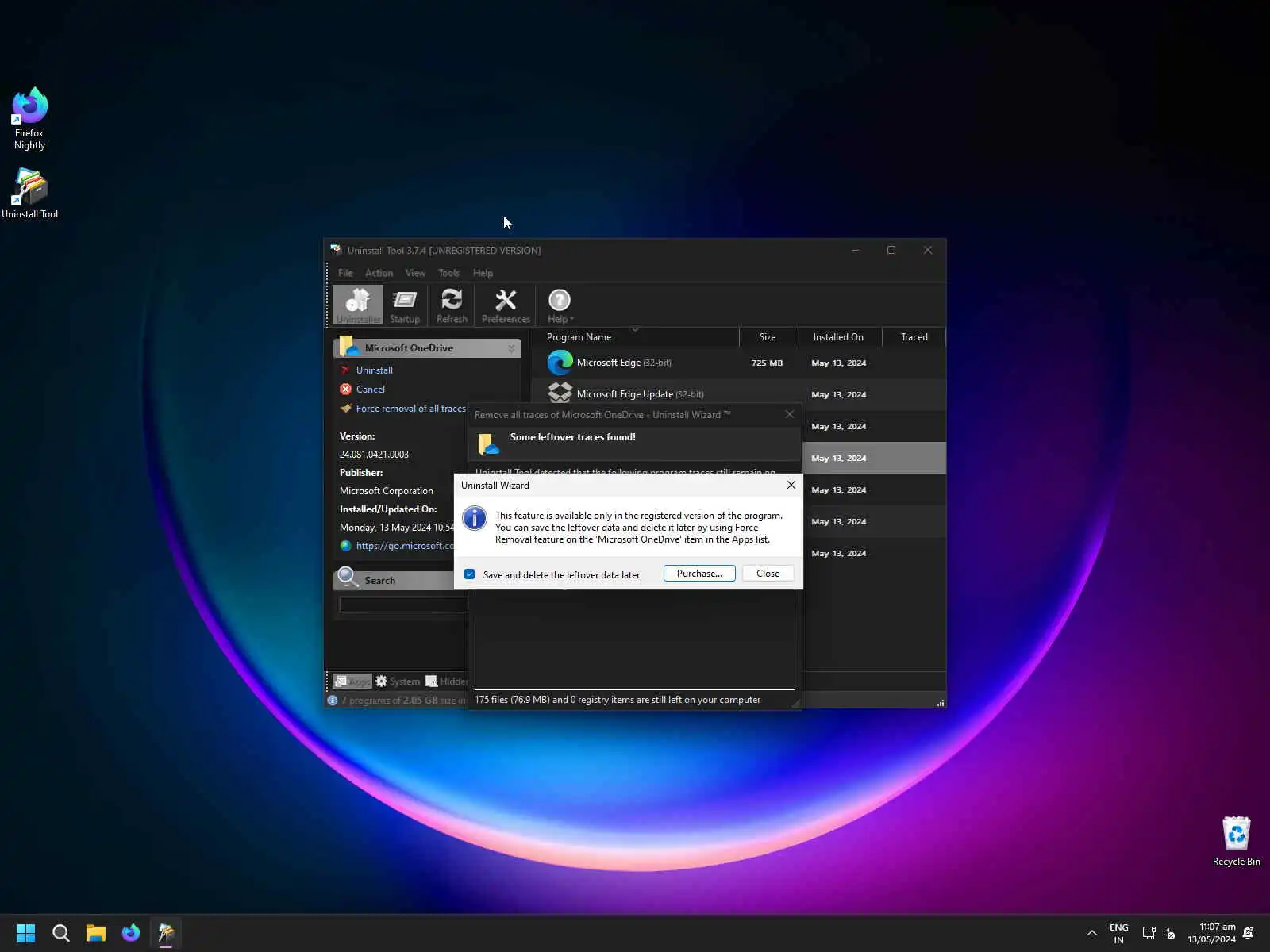
Task: Close the Remove all traces wizard window
Action: point(789,414)
